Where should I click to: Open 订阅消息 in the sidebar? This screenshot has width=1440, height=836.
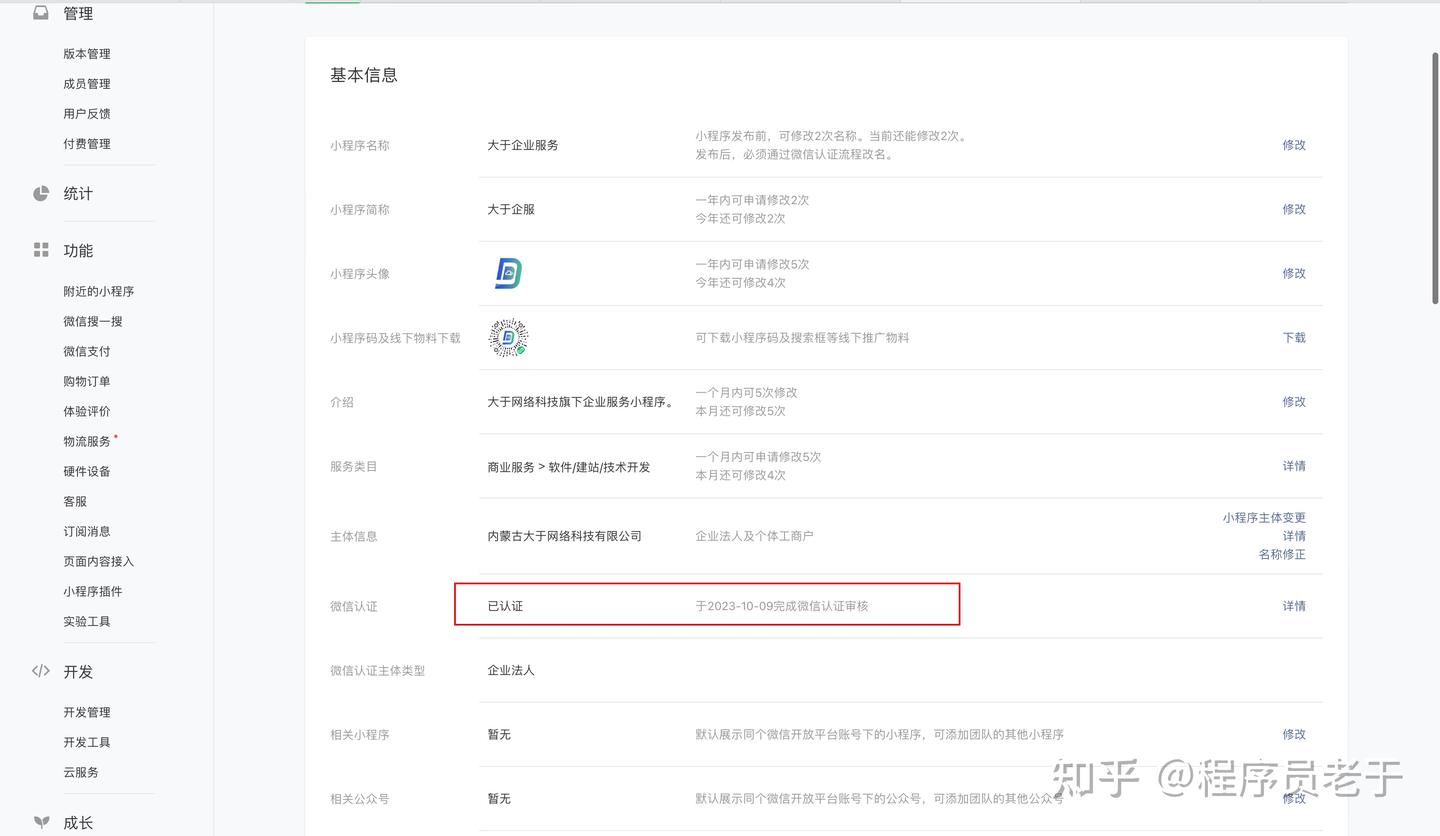click(x=87, y=532)
